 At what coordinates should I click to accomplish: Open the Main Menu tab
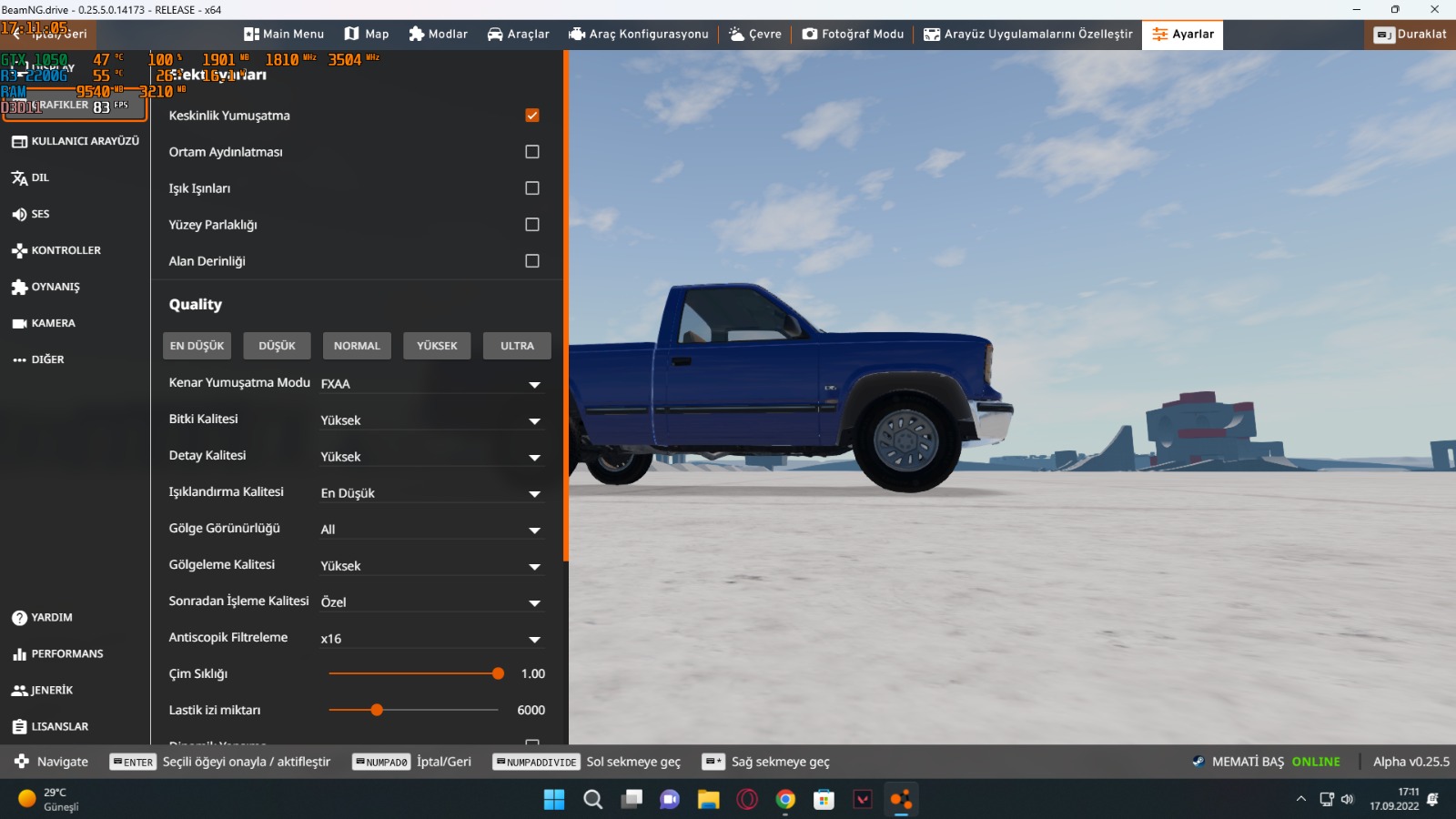(284, 35)
